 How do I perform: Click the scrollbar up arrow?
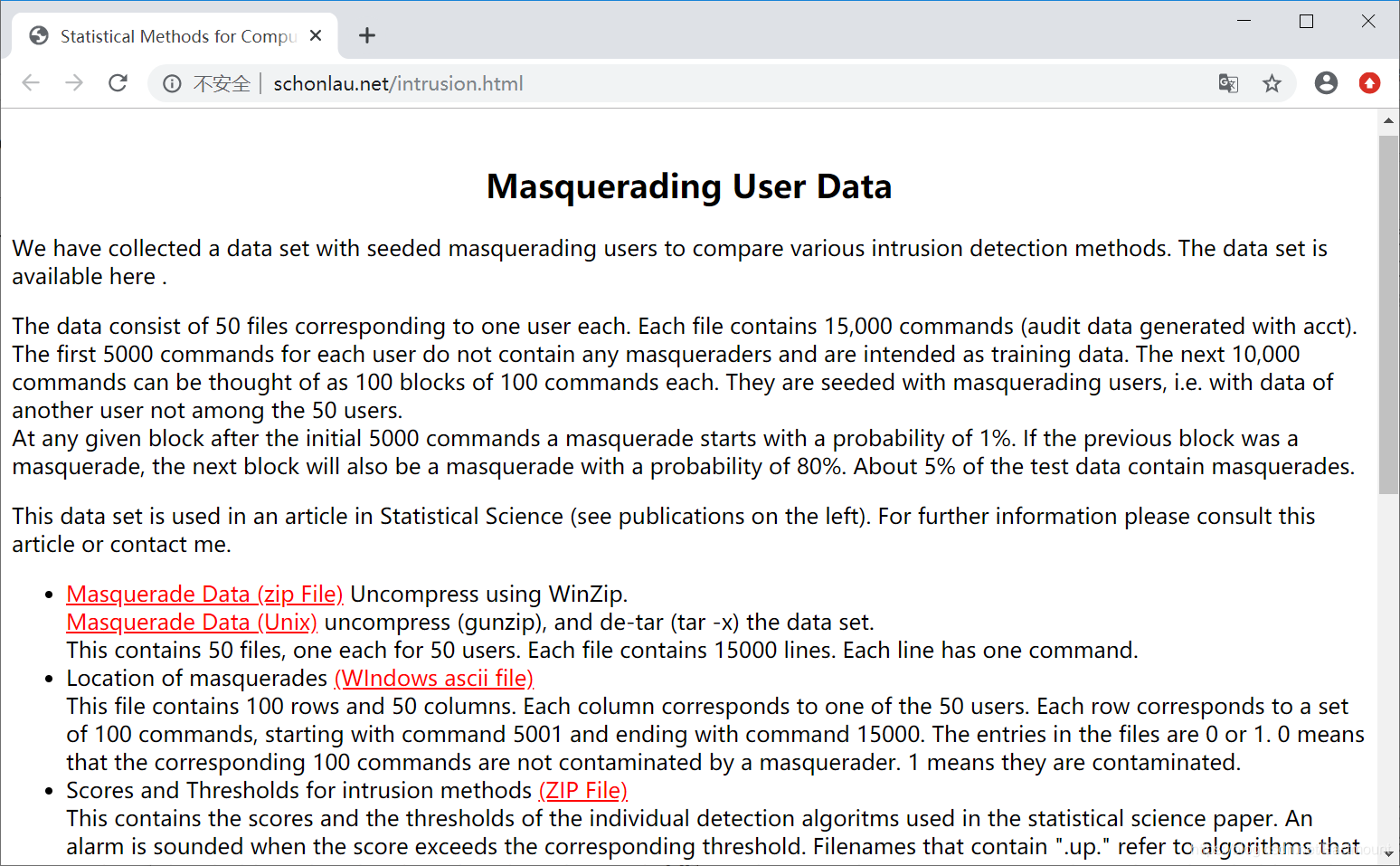click(x=1388, y=120)
